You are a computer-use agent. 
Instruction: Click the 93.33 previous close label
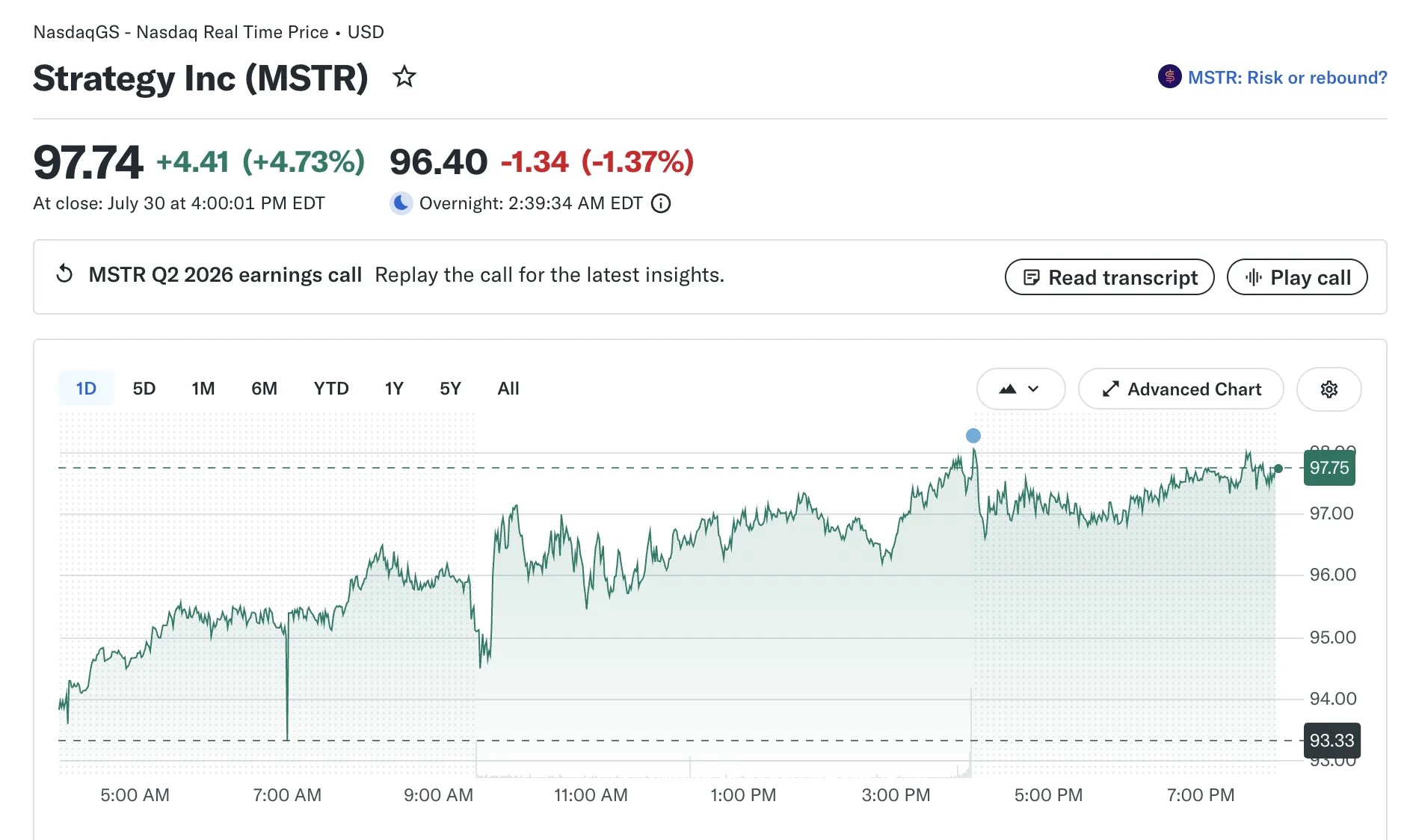[1332, 741]
